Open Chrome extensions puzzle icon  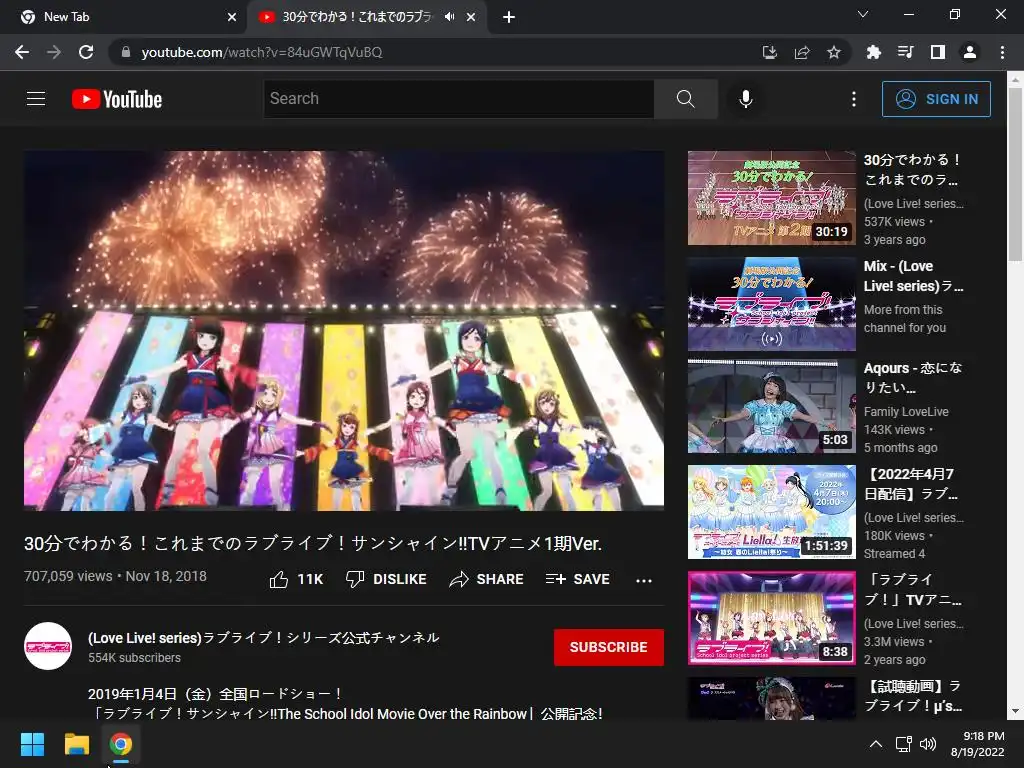pyautogui.click(x=873, y=52)
